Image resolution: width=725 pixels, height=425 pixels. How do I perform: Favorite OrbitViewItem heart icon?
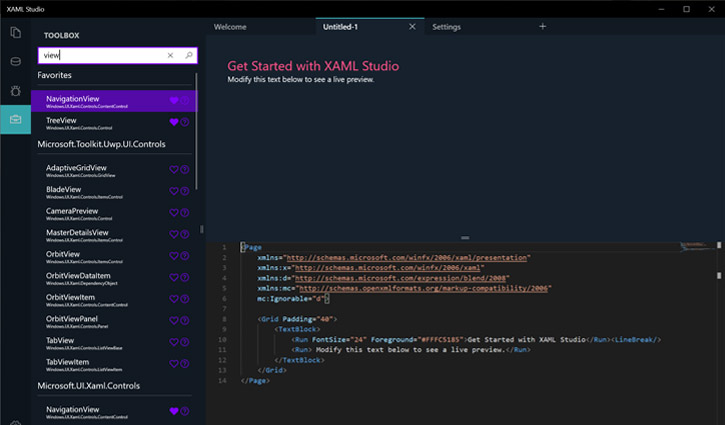pos(174,299)
